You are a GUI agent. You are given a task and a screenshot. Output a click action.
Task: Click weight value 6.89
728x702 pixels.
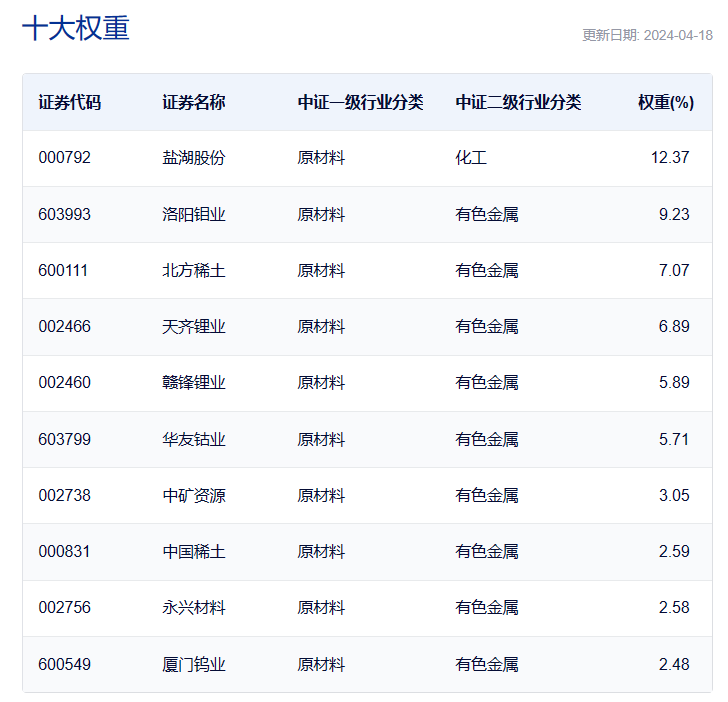click(674, 326)
